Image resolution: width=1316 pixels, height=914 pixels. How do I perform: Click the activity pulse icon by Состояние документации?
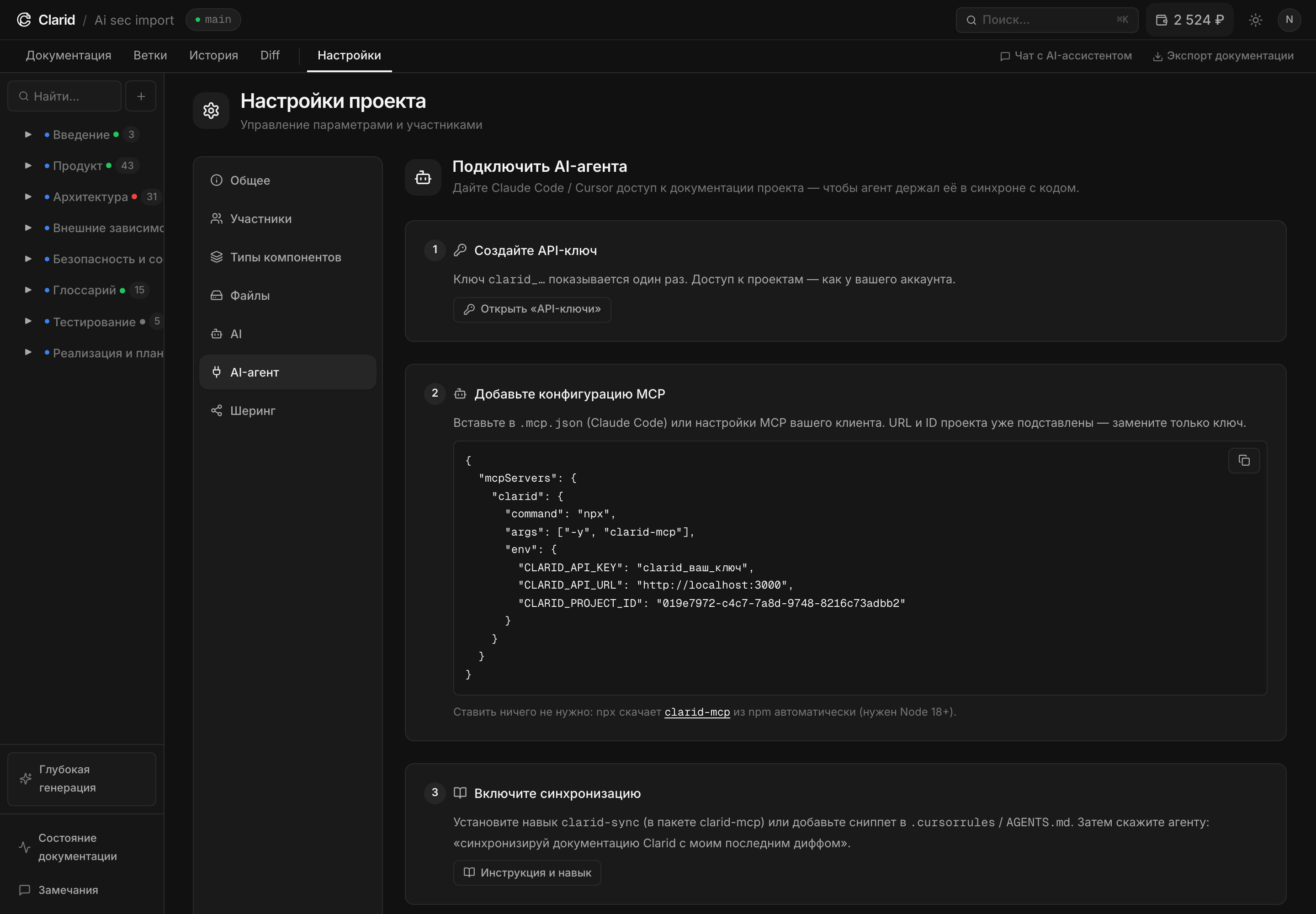tap(25, 847)
